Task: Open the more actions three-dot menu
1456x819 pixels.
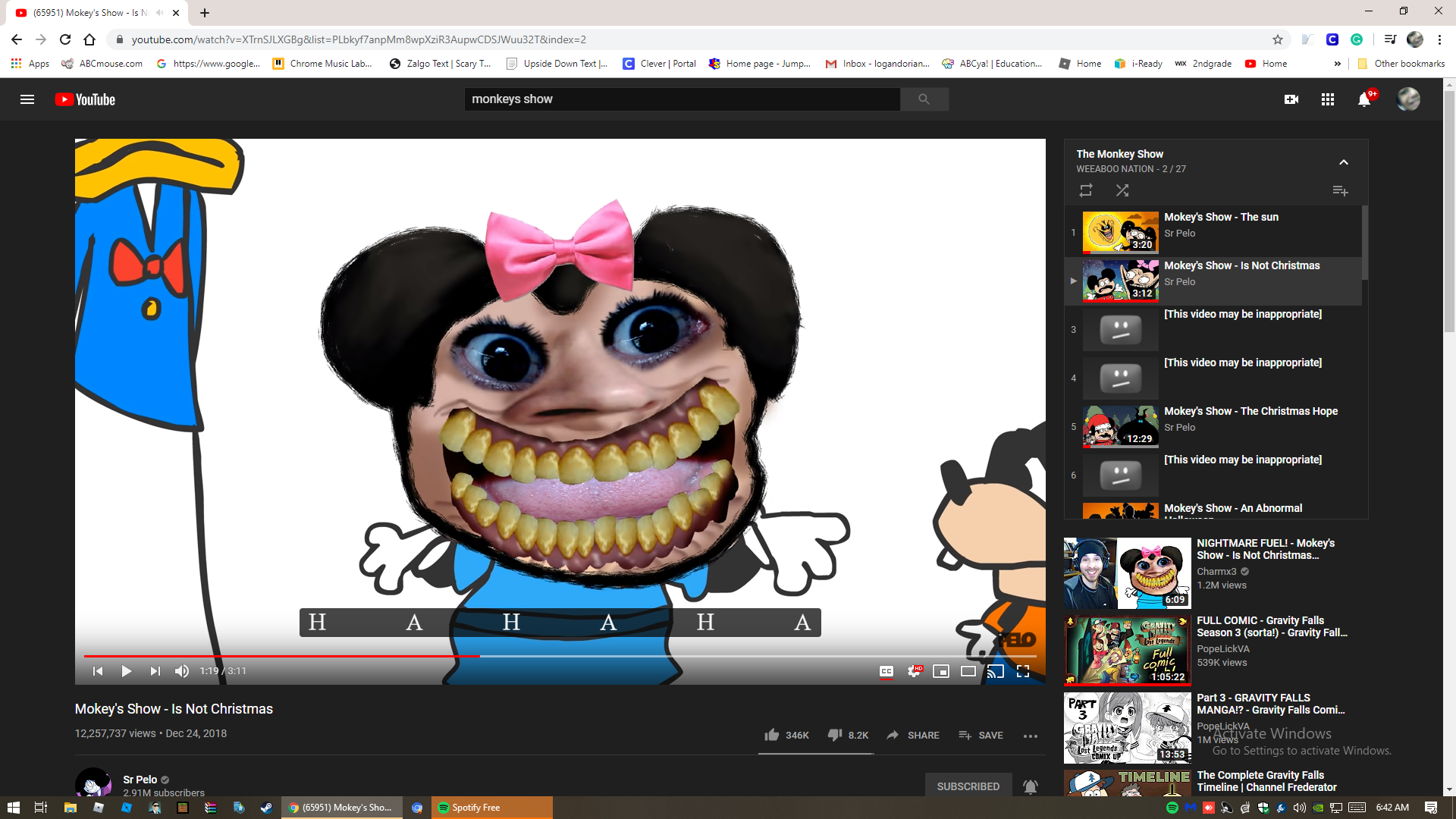Action: click(x=1030, y=736)
